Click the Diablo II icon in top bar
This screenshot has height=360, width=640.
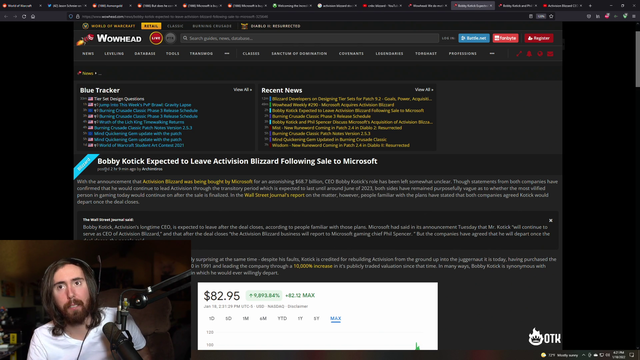coord(244,26)
